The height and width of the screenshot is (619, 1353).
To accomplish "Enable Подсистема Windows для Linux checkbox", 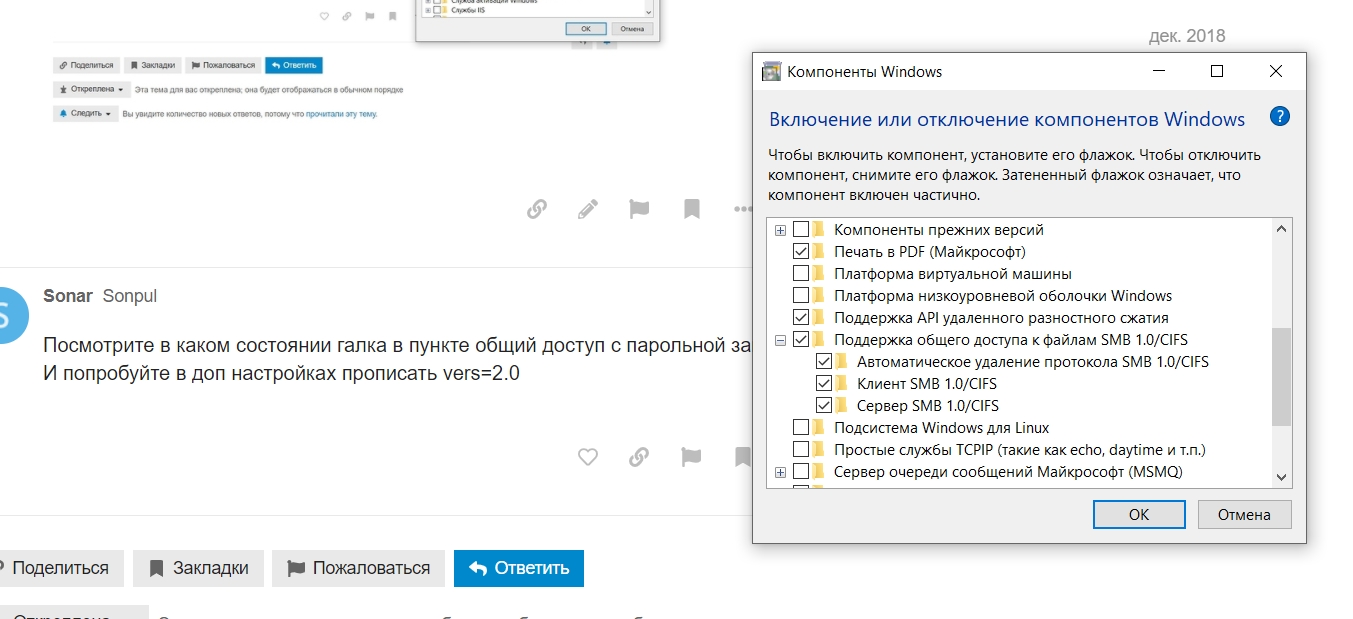I will (801, 428).
